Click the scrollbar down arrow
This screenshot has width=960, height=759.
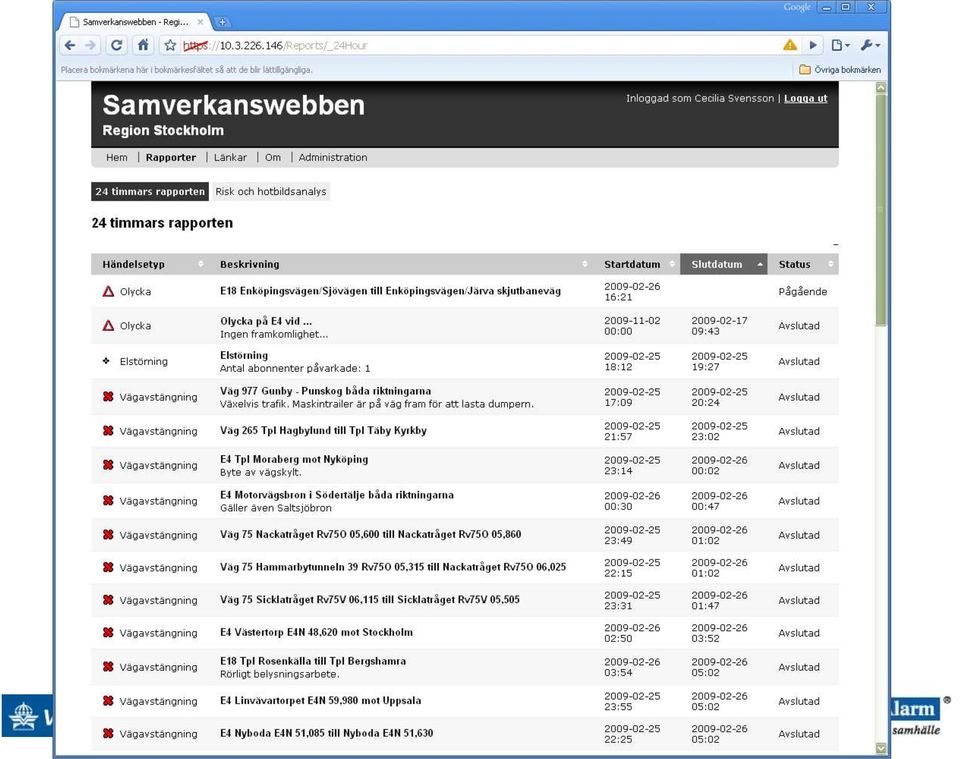coord(881,748)
